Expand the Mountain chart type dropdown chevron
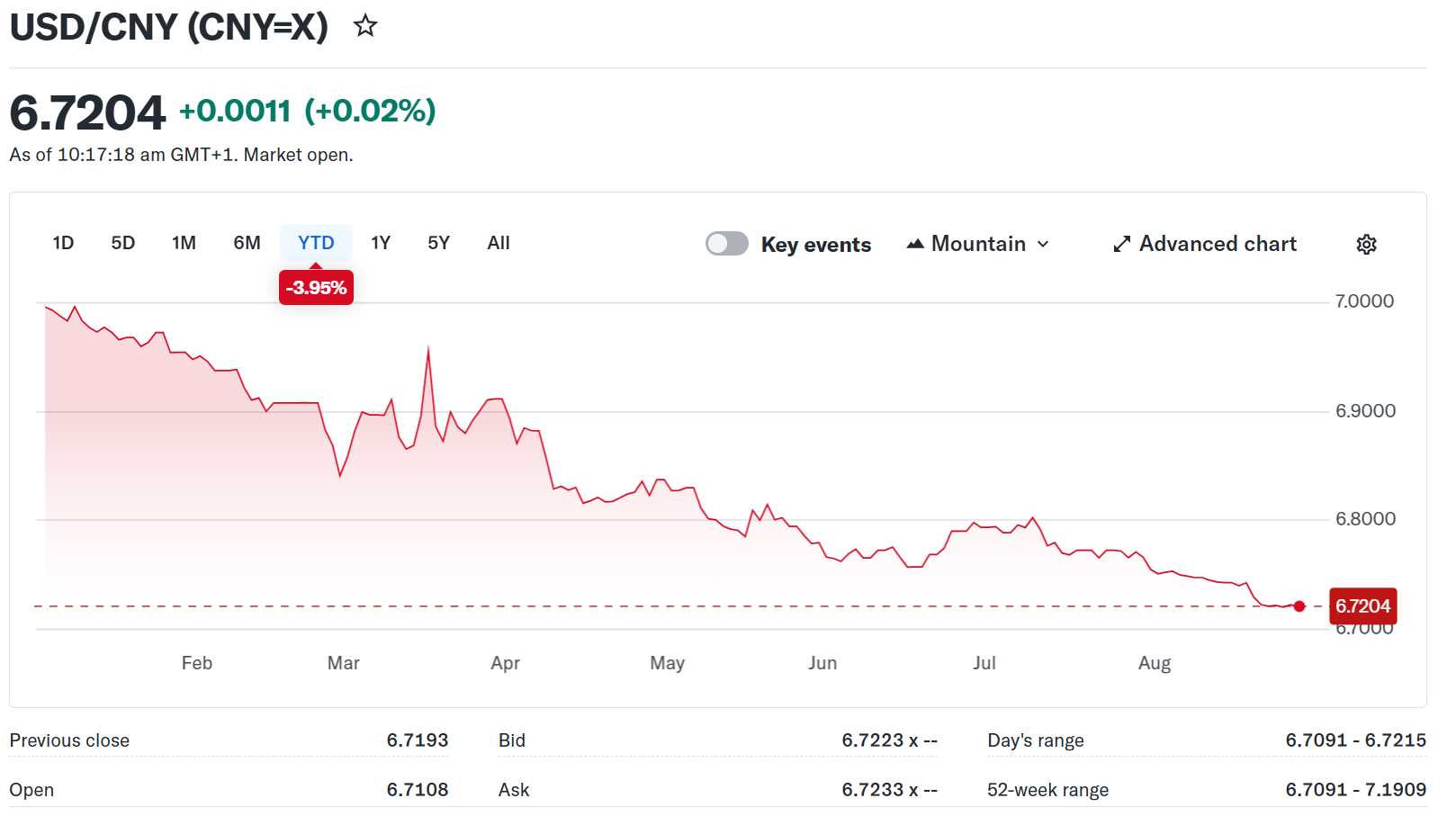This screenshot has width=1456, height=816. [1043, 244]
